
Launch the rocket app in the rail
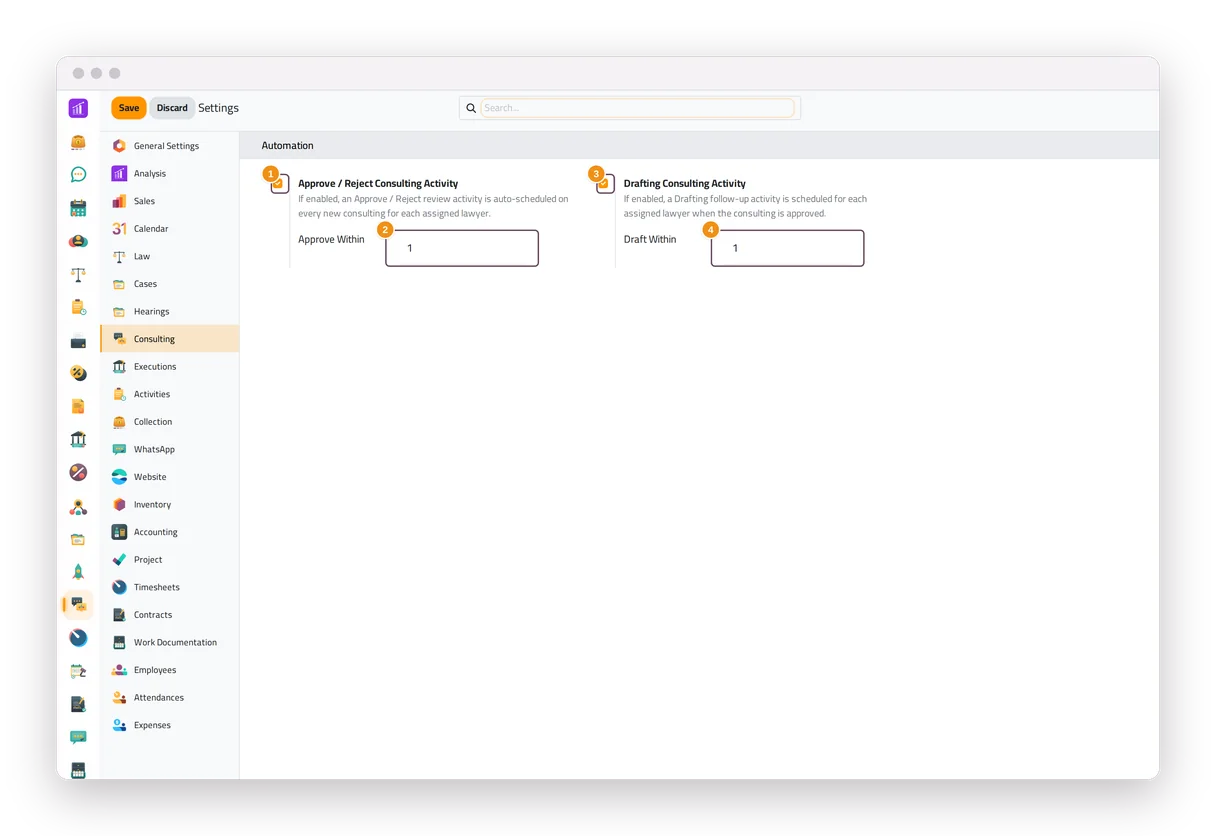tap(78, 572)
